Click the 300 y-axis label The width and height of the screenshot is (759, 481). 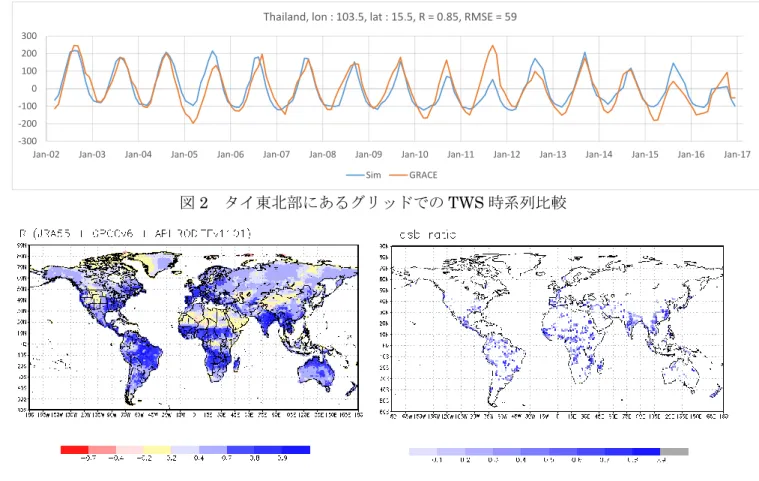coord(29,36)
